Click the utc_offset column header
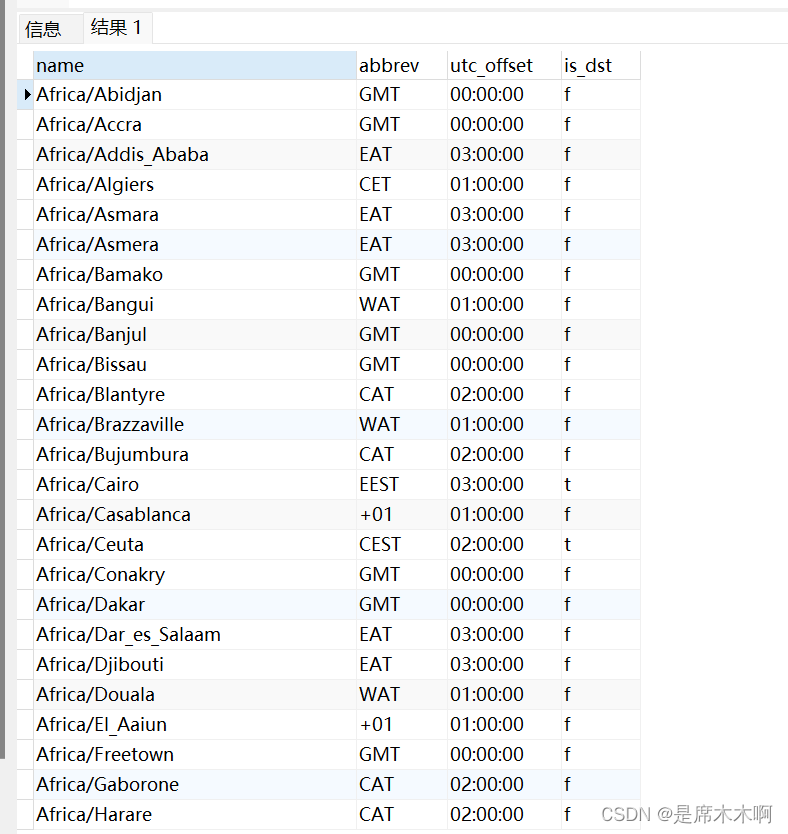 pos(504,65)
